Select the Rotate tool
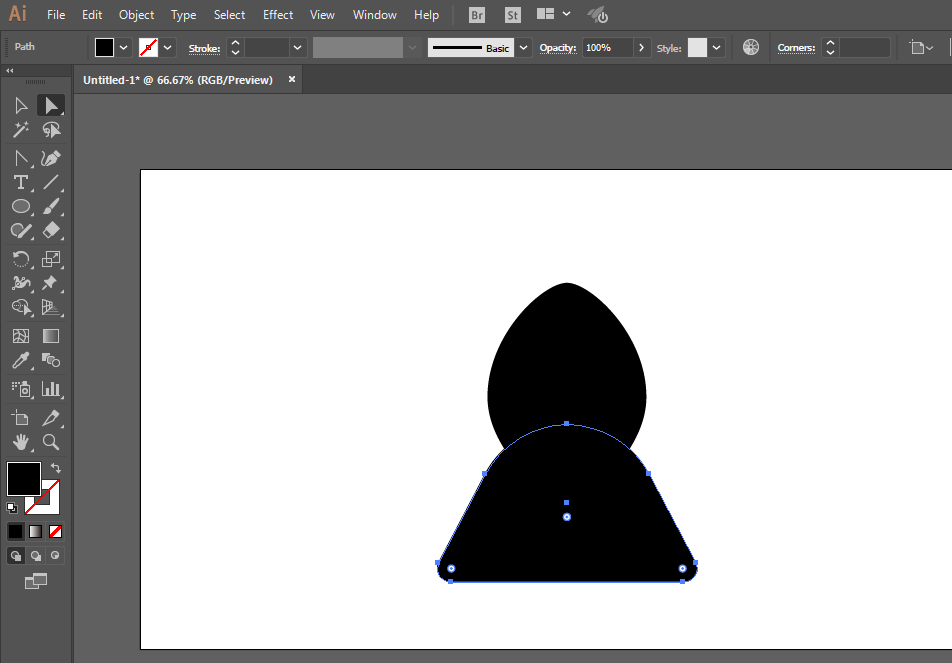Viewport: 952px width, 663px height. point(20,259)
